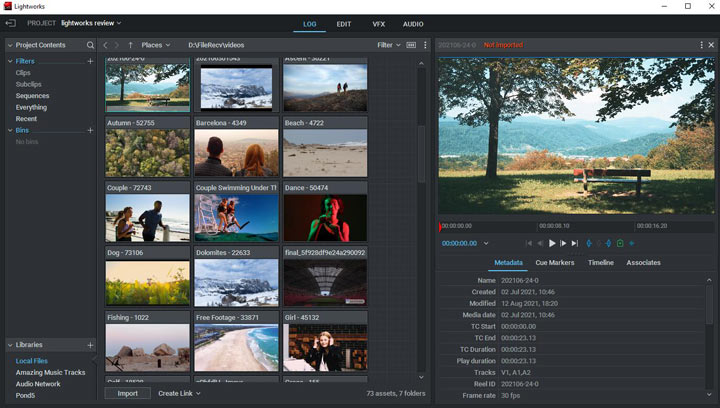Click the exit project icon beside PROJECT

tap(11, 23)
